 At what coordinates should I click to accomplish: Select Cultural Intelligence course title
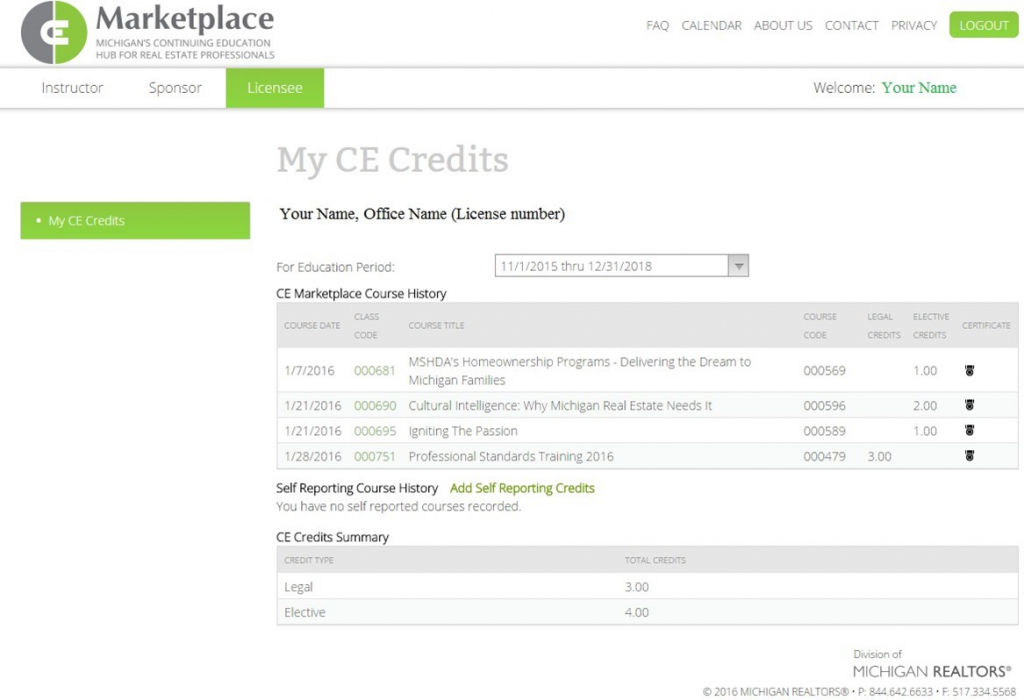560,406
